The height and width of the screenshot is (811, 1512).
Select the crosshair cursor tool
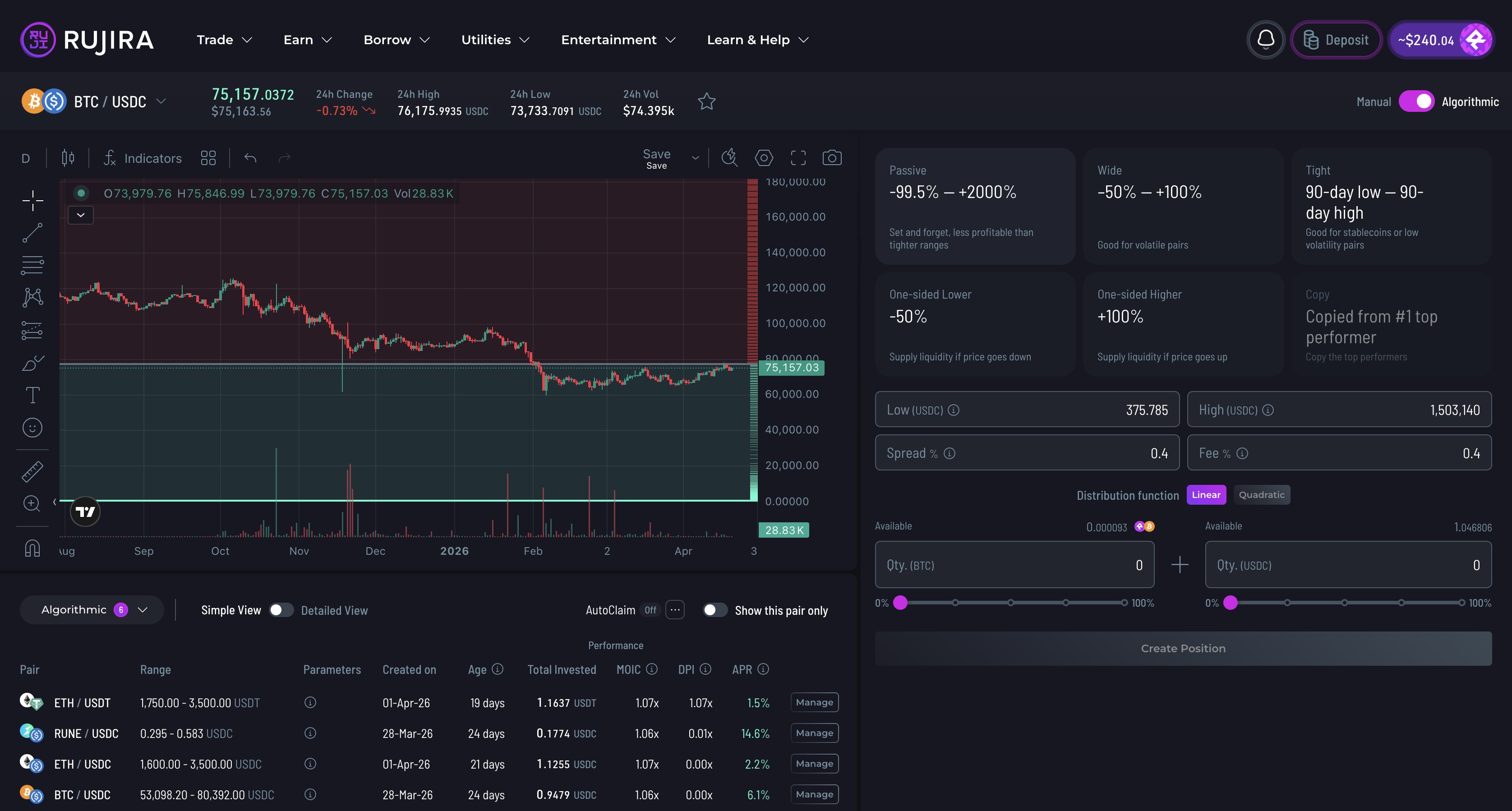click(32, 201)
